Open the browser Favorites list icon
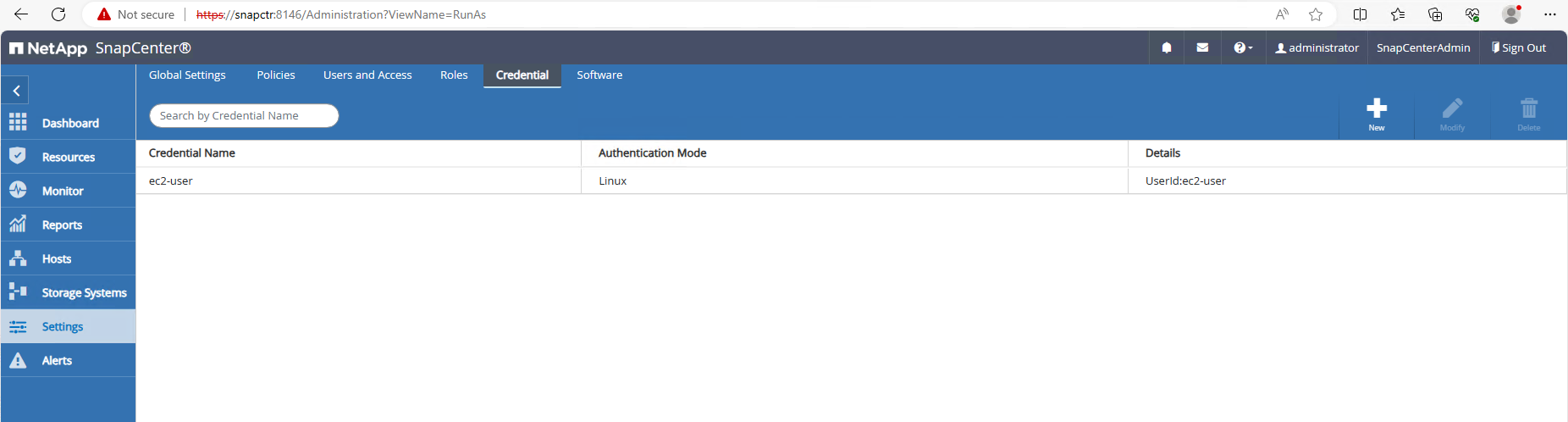Screen dimensions: 1568x422 click(1398, 14)
